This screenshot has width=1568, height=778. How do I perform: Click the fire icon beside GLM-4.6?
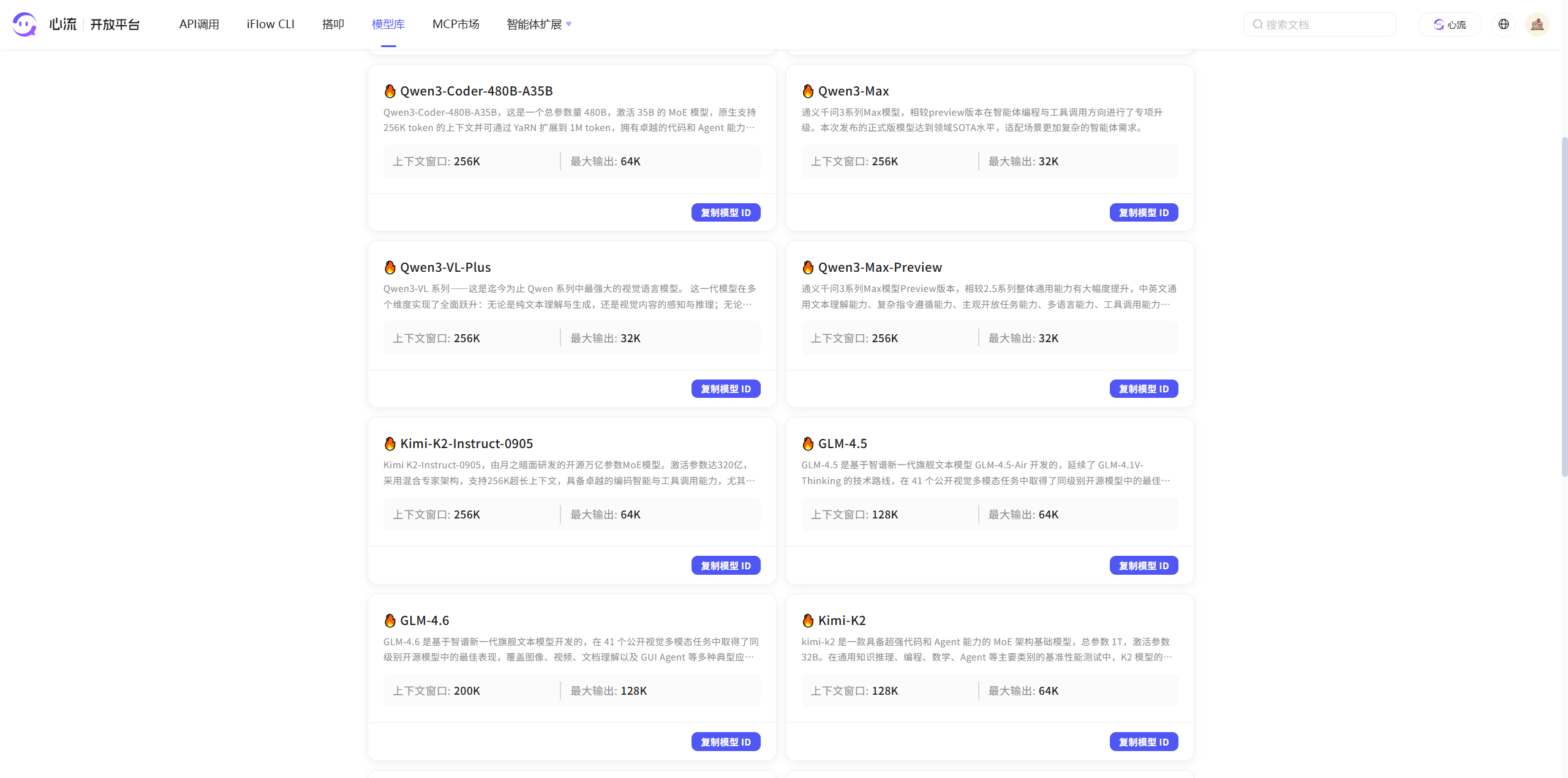(x=390, y=620)
